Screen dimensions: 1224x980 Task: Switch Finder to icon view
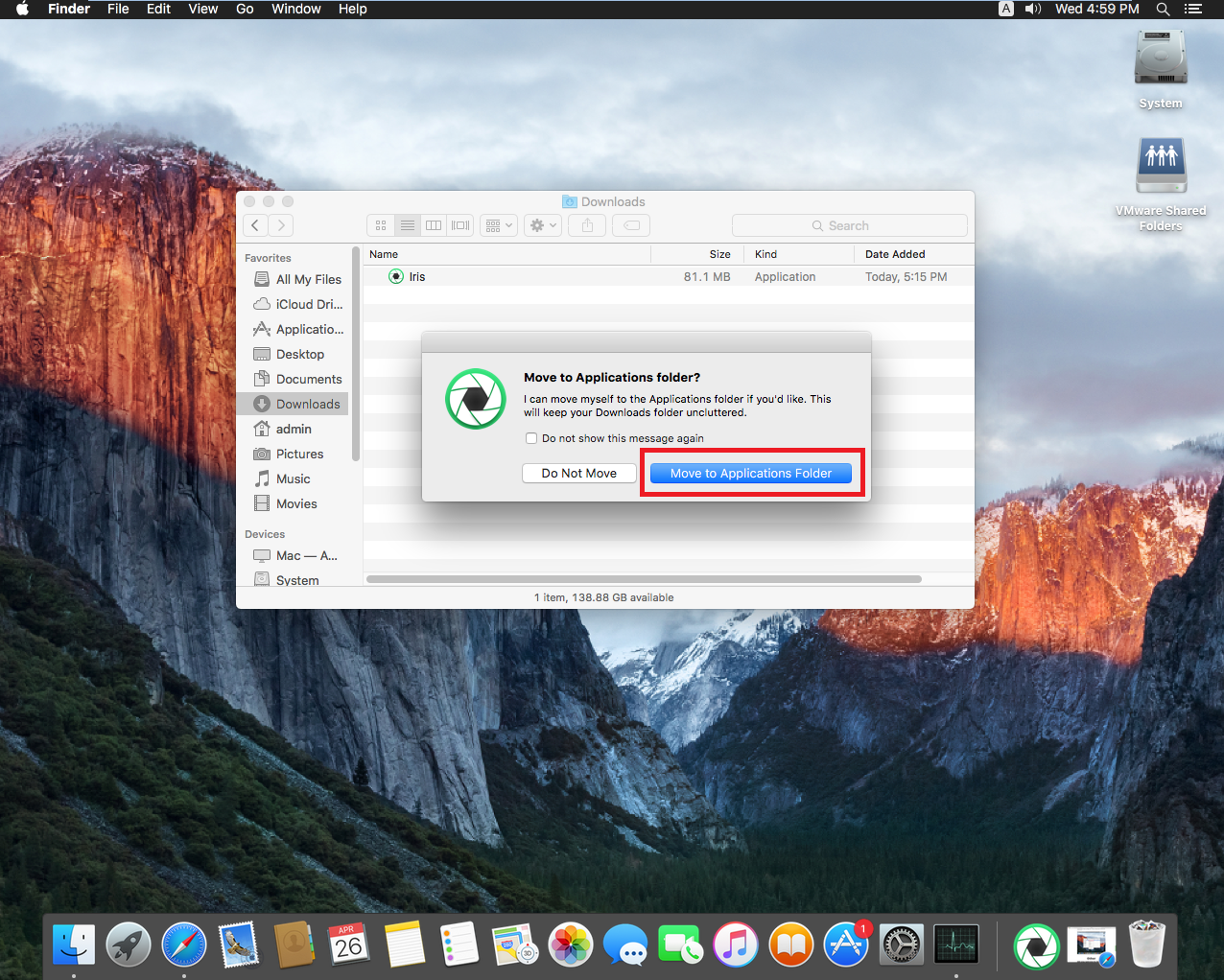(381, 225)
